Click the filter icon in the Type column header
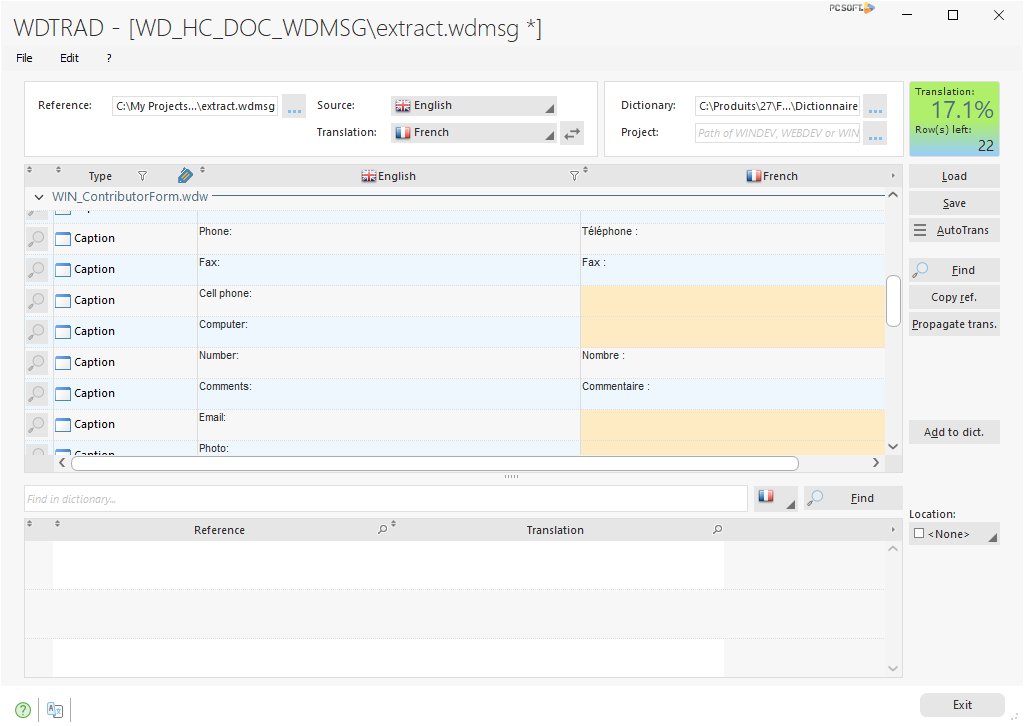The height and width of the screenshot is (726, 1024). (142, 176)
